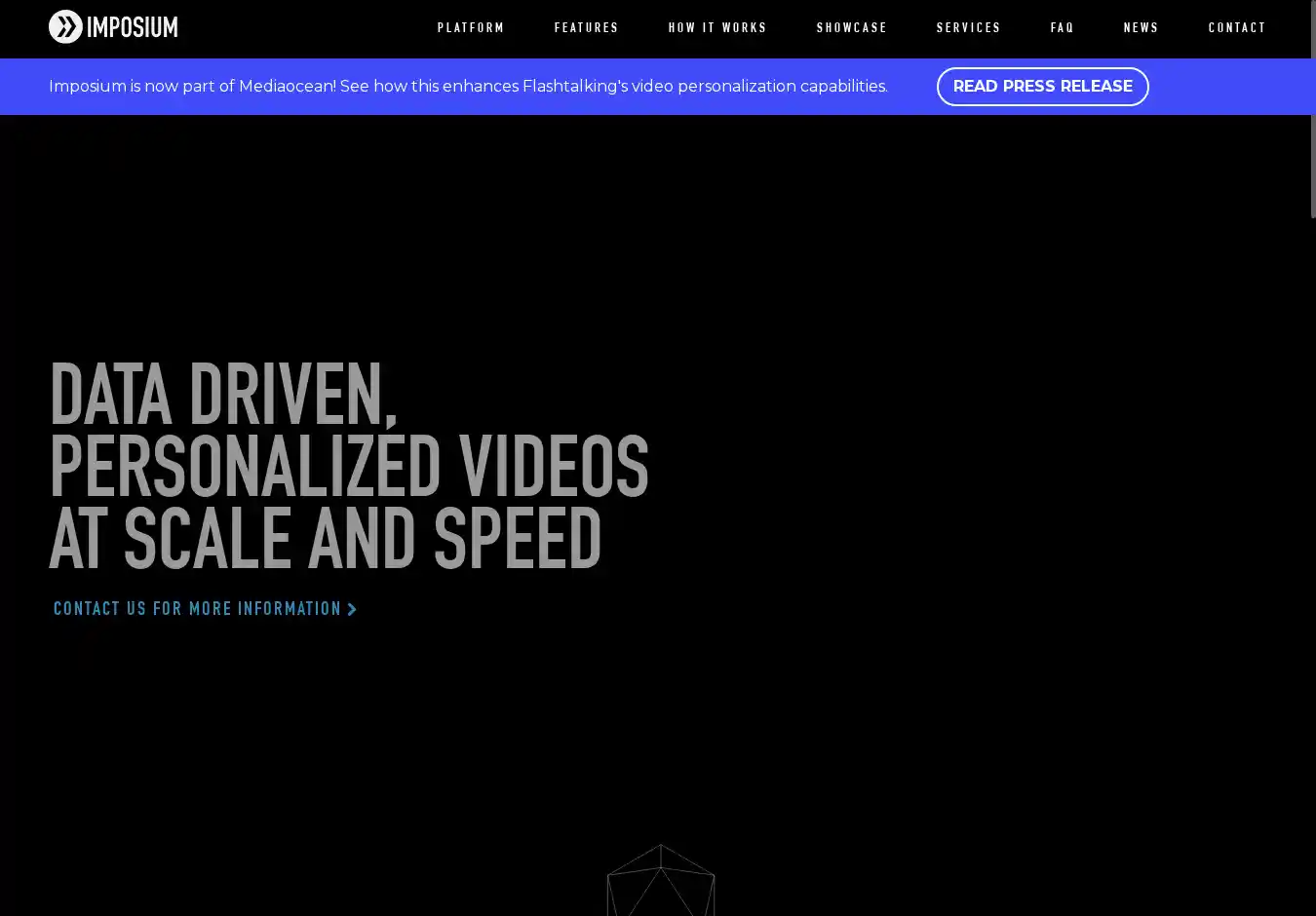Click the "Personalized Videos" headline line
1316x916 pixels.
[348, 466]
